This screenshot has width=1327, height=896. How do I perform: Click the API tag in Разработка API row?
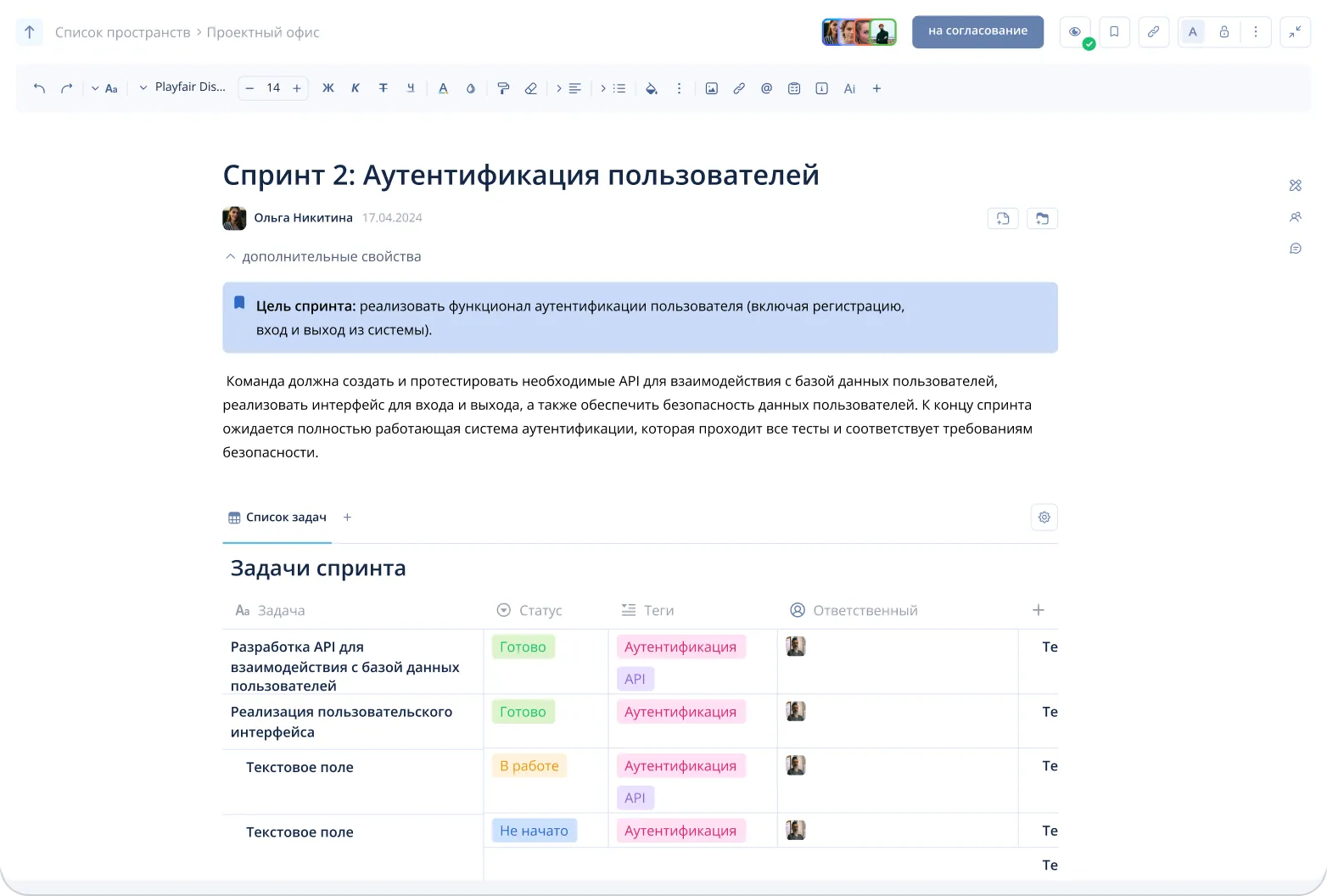click(x=635, y=679)
